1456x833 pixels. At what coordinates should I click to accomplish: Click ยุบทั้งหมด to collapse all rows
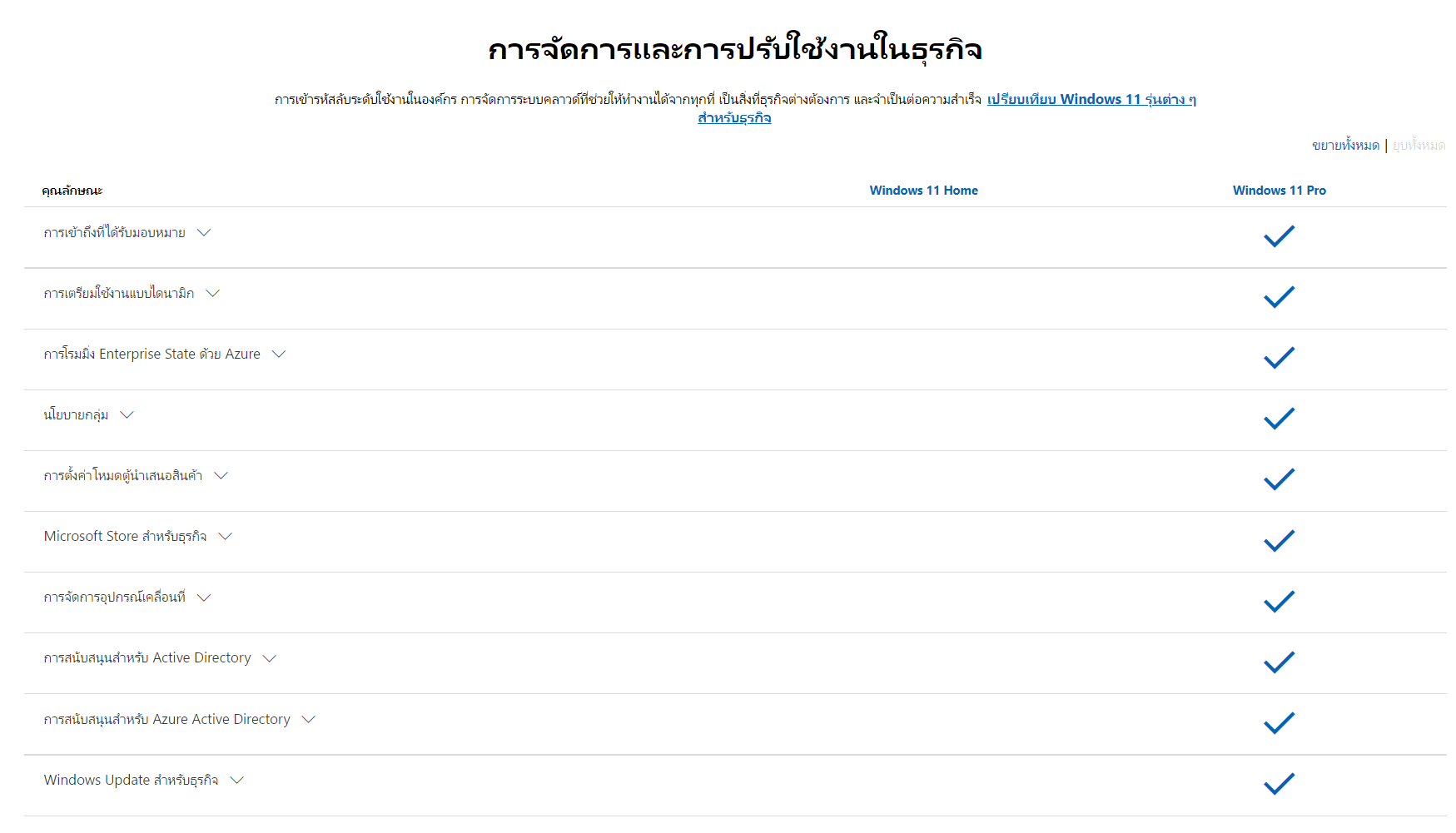[x=1419, y=146]
